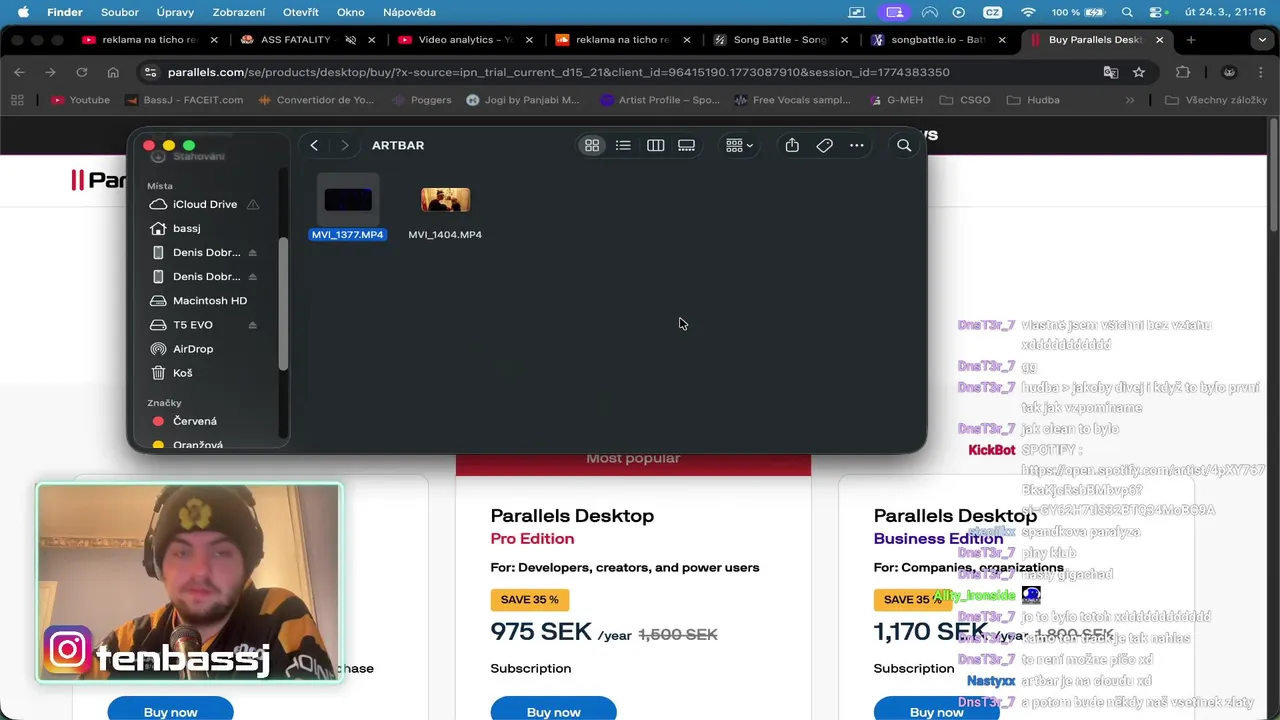Click the translate page icon
Viewport: 1280px width, 720px height.
coord(1110,72)
